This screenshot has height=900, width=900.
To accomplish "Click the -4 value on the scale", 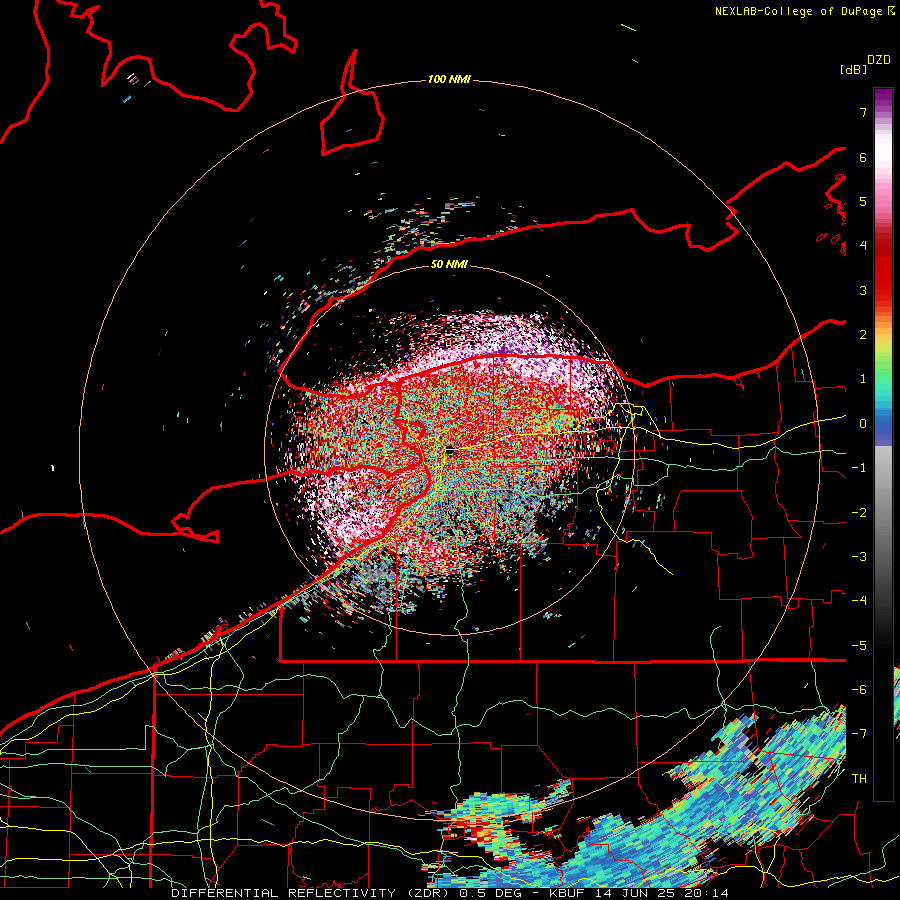I will (x=859, y=601).
